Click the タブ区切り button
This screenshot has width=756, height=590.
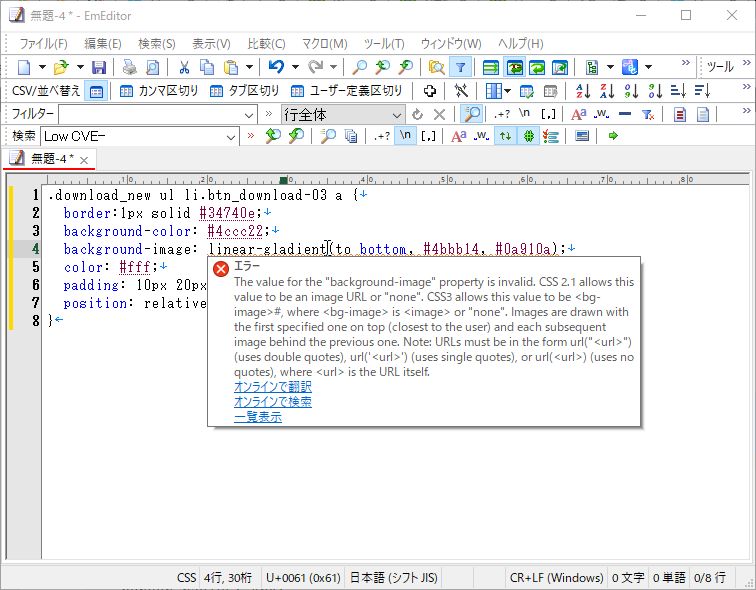tap(244, 91)
